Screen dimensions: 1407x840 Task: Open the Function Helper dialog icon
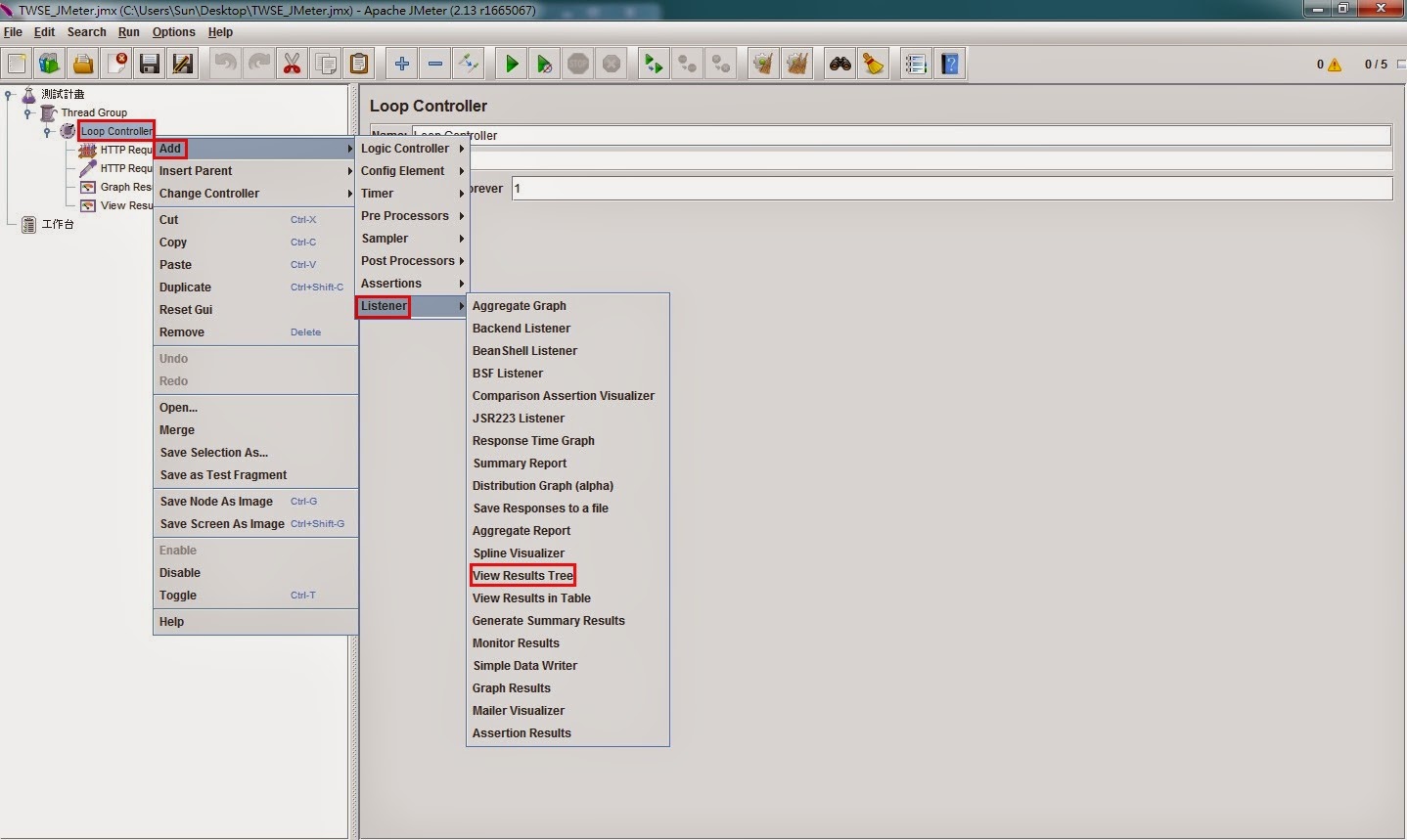point(916,64)
